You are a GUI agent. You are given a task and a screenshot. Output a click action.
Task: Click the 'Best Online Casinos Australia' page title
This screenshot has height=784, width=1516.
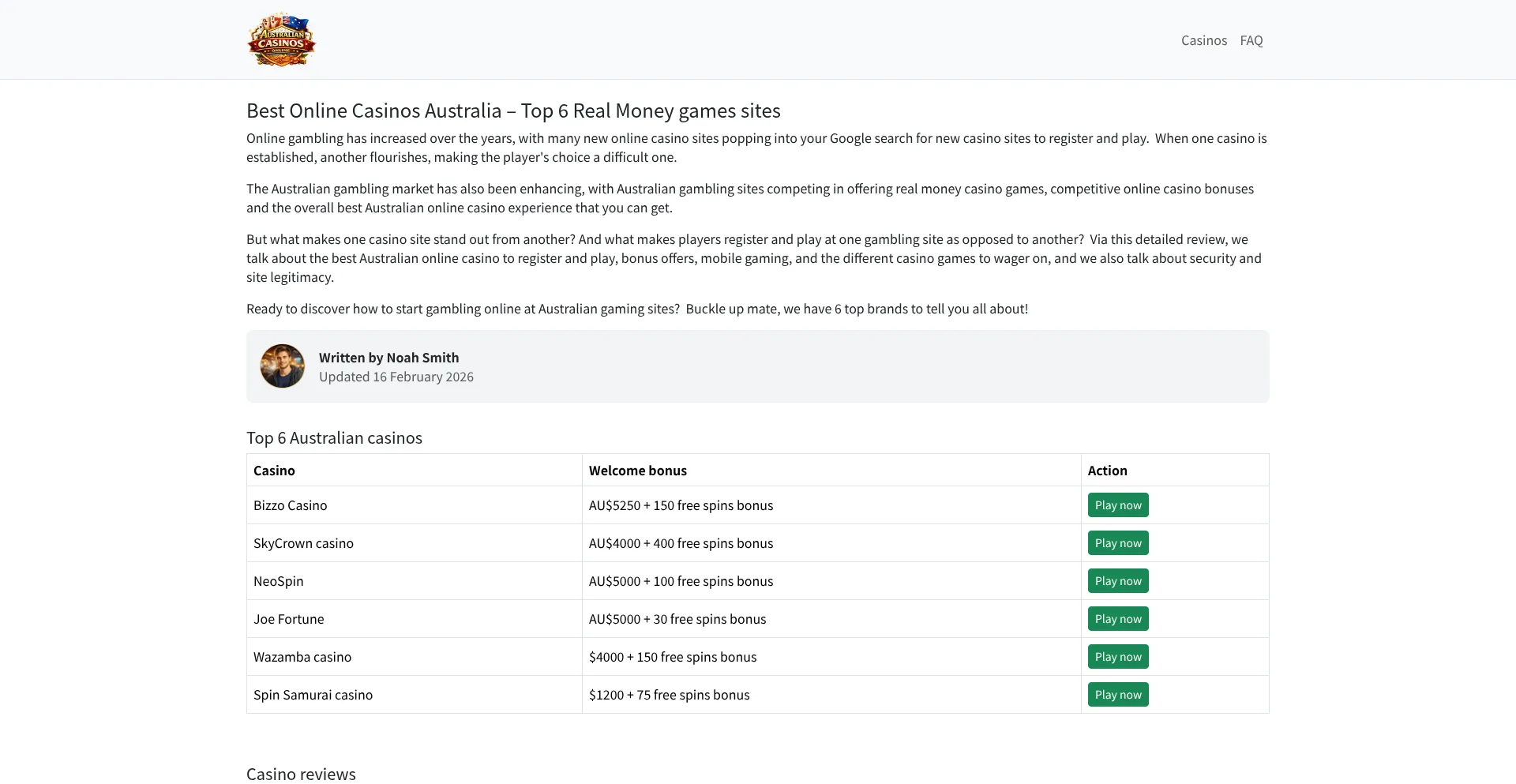513,111
